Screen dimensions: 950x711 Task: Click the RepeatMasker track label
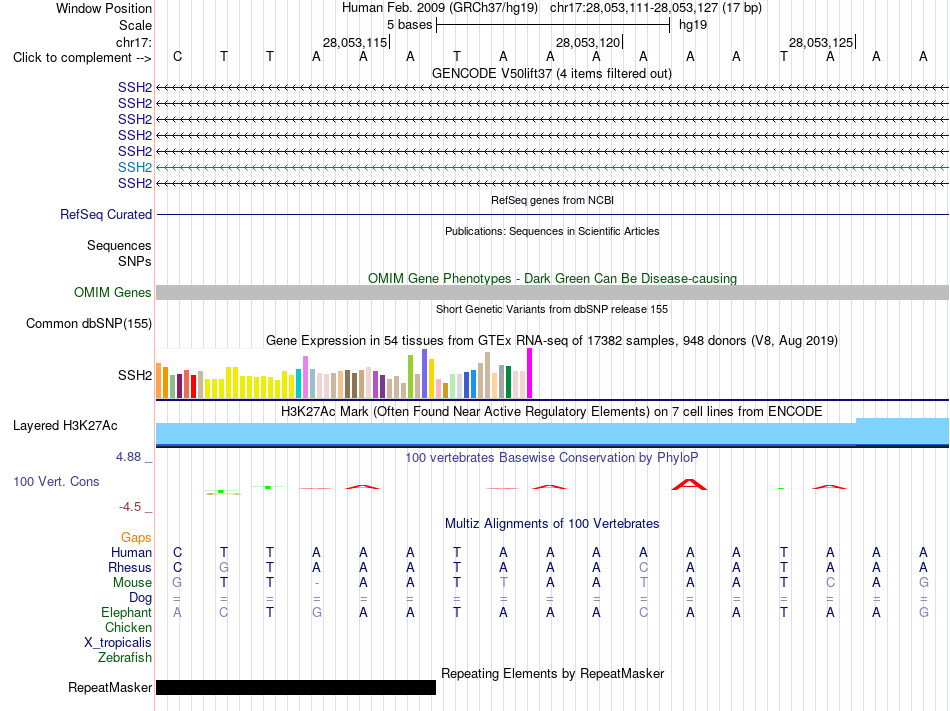(110, 687)
